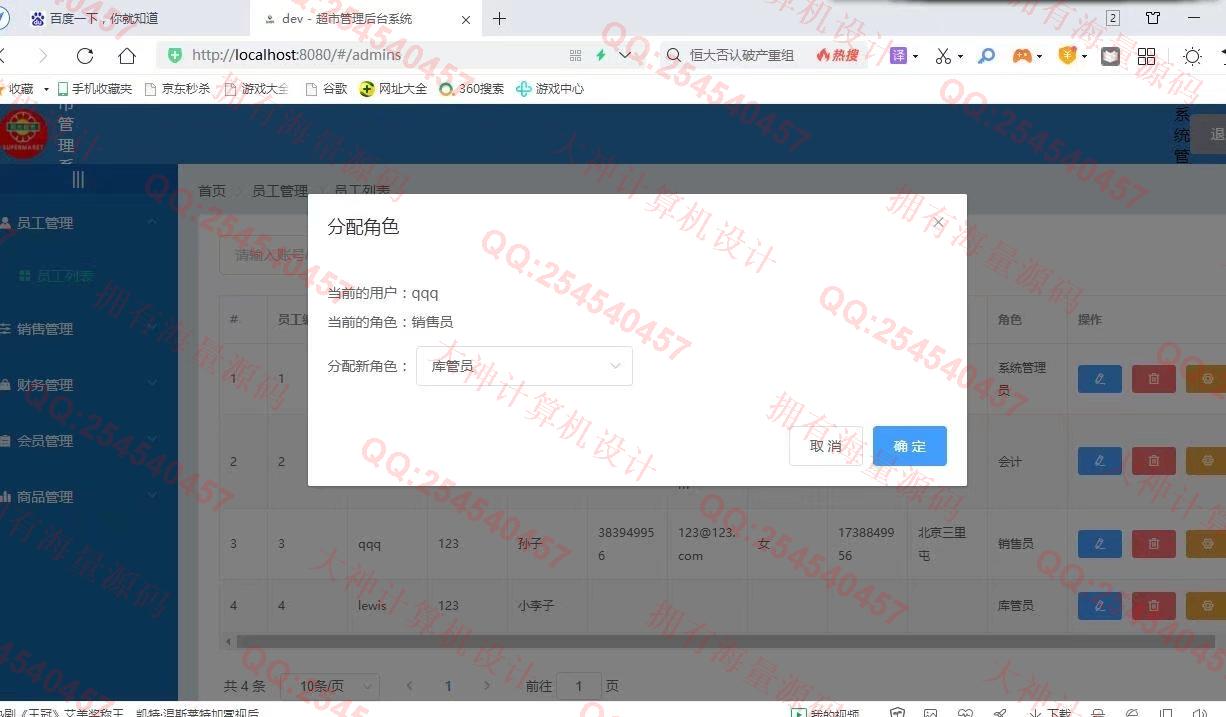
Task: Expand the 会员管理 sidebar menu
Action: coord(89,441)
